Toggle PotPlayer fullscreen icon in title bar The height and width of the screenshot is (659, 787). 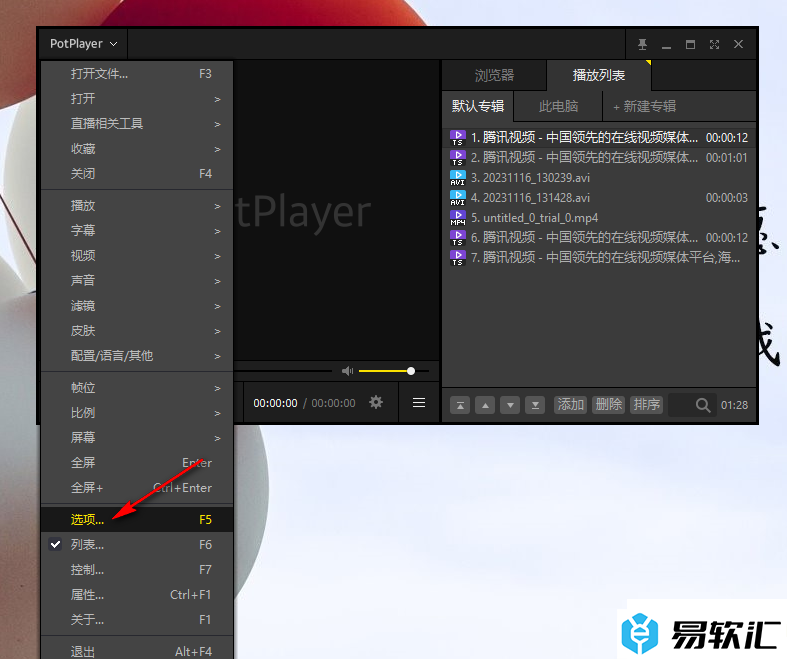tap(714, 44)
